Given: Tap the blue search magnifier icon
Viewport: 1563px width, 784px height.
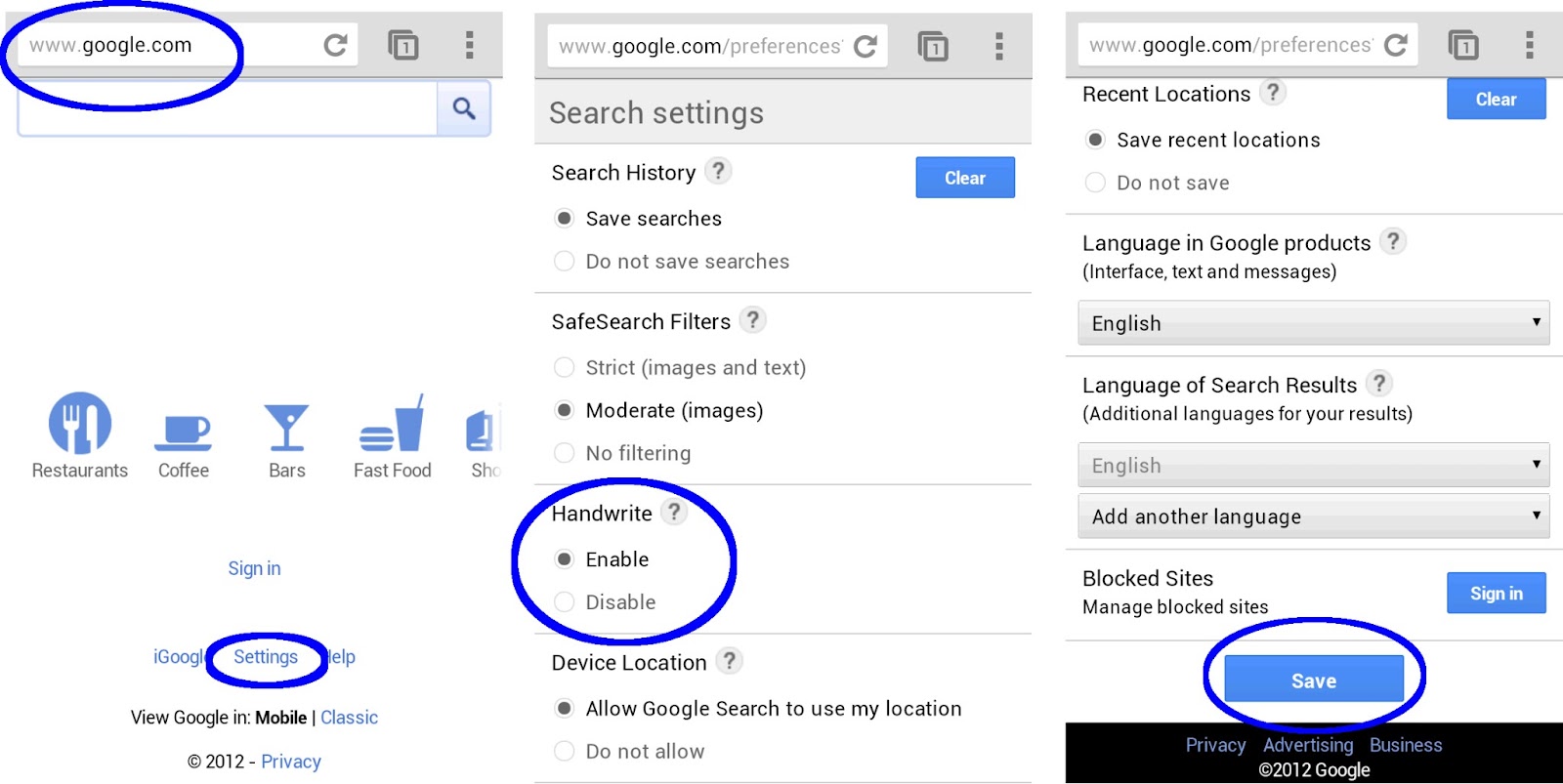Looking at the screenshot, I should coord(464,108).
